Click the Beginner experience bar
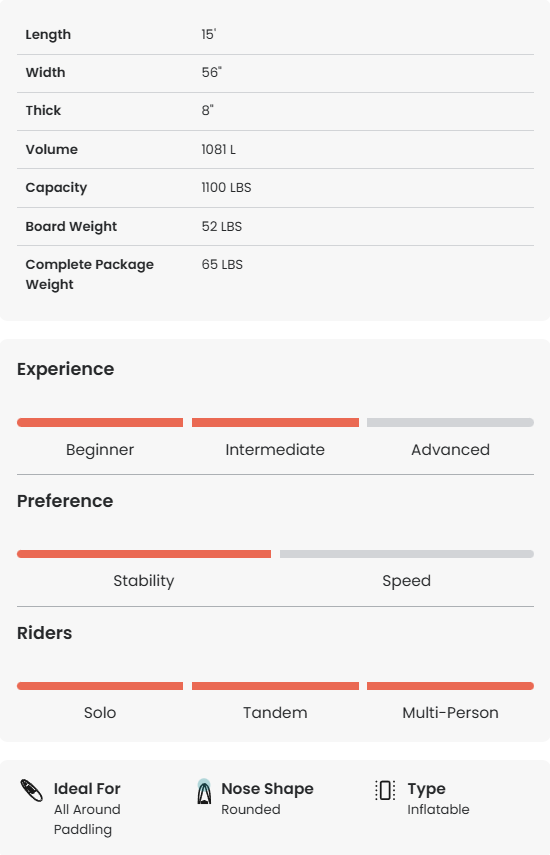Screen dimensions: 550x855 coord(100,423)
